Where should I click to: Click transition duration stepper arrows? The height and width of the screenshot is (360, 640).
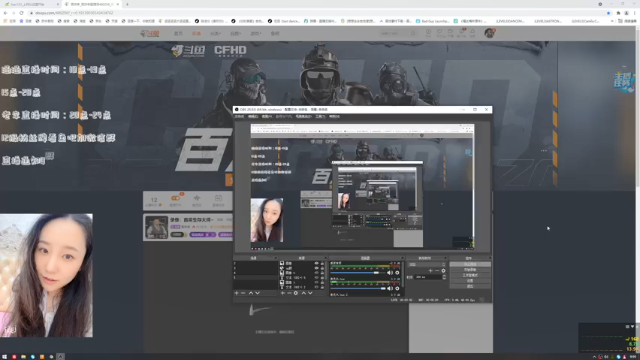pos(444,277)
